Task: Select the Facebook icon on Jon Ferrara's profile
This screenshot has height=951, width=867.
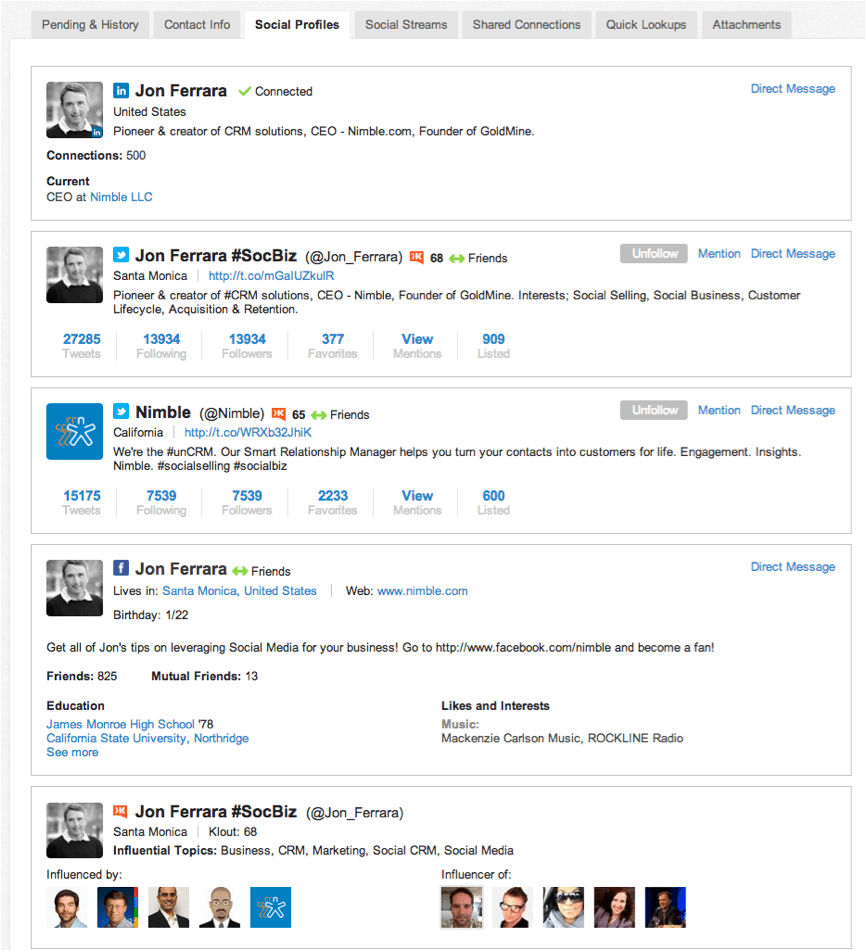Action: [120, 567]
